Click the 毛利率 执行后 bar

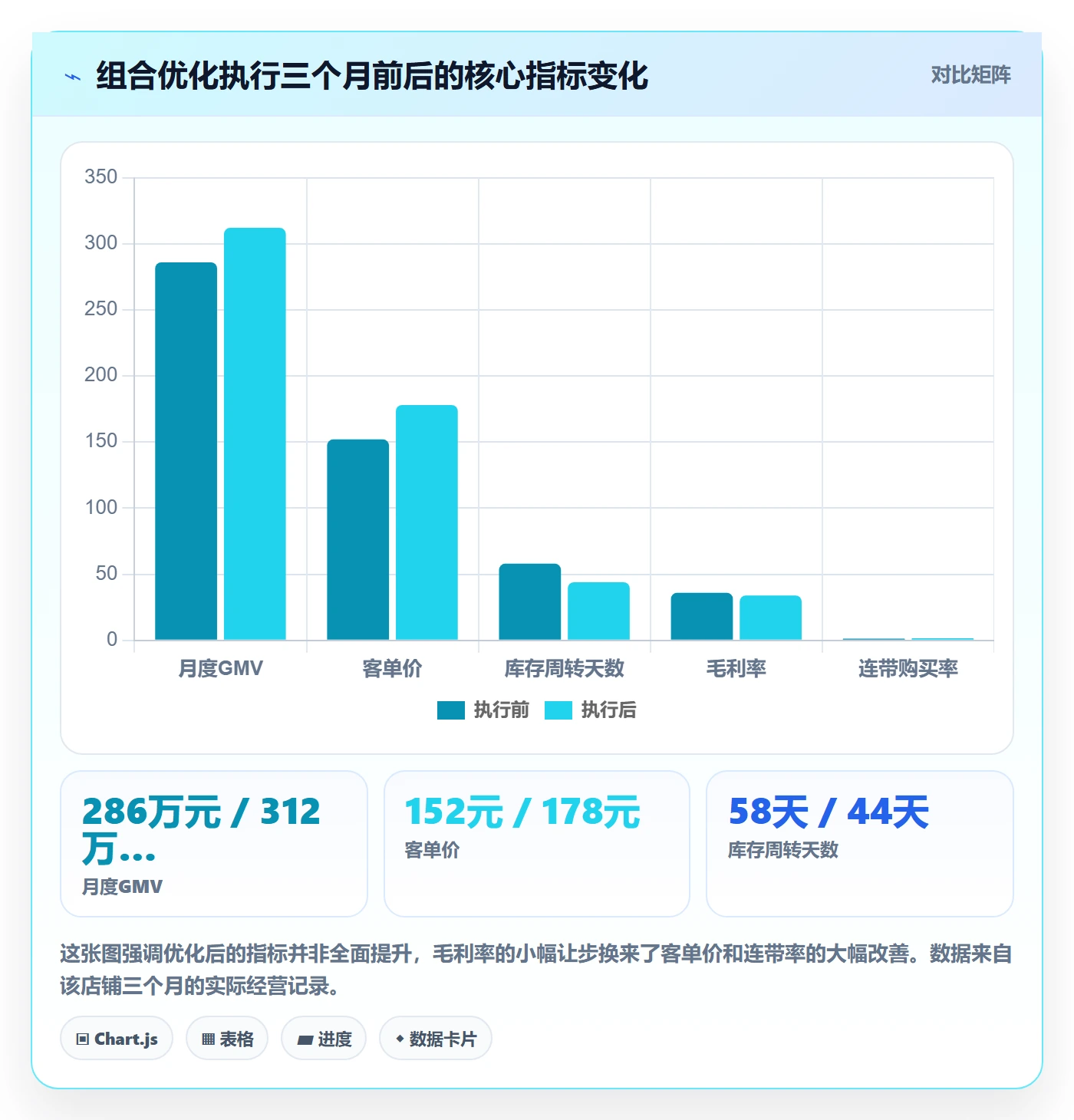[770, 618]
